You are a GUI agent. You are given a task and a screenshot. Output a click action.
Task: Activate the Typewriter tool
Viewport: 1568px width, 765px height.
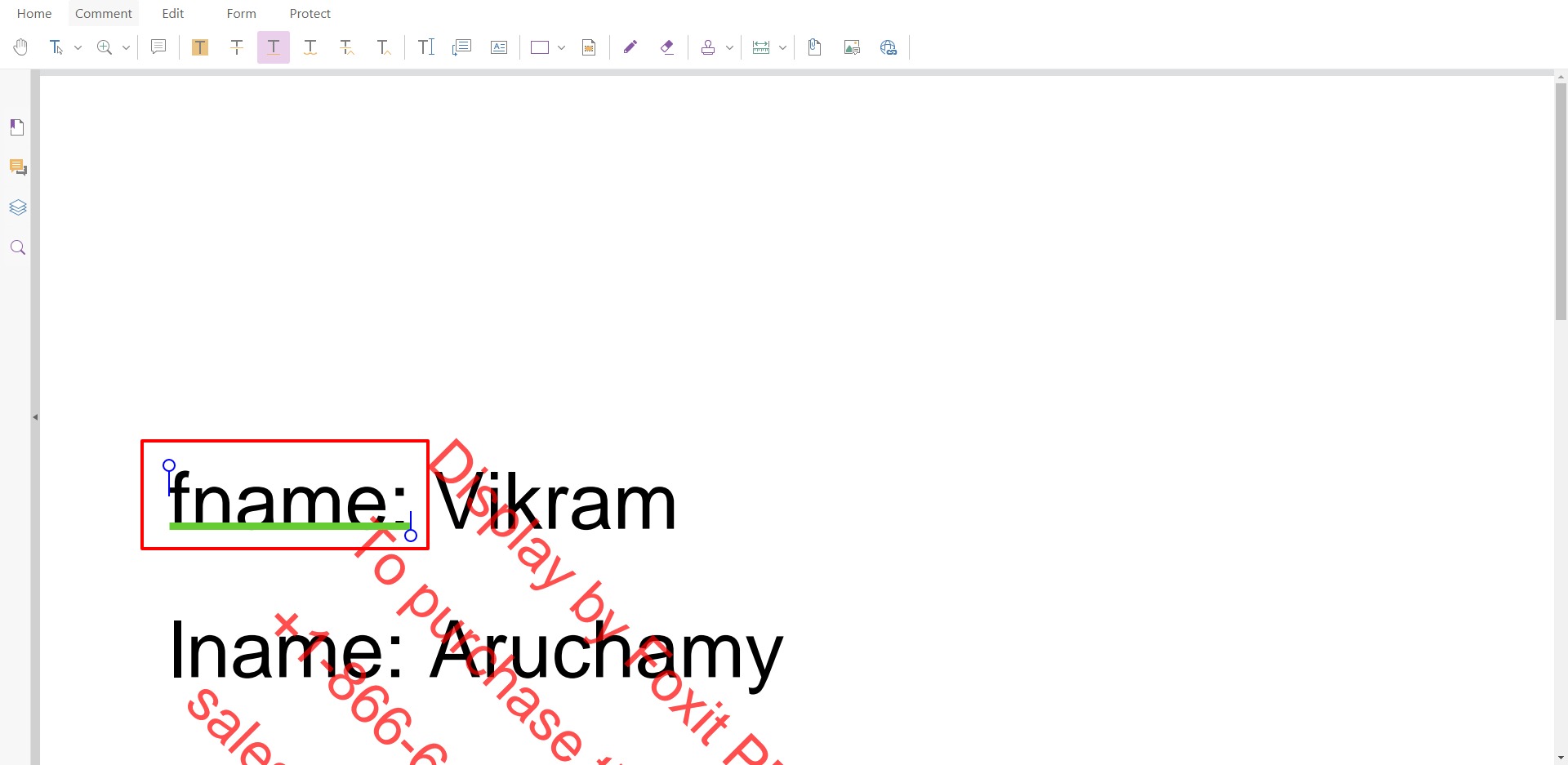point(426,47)
